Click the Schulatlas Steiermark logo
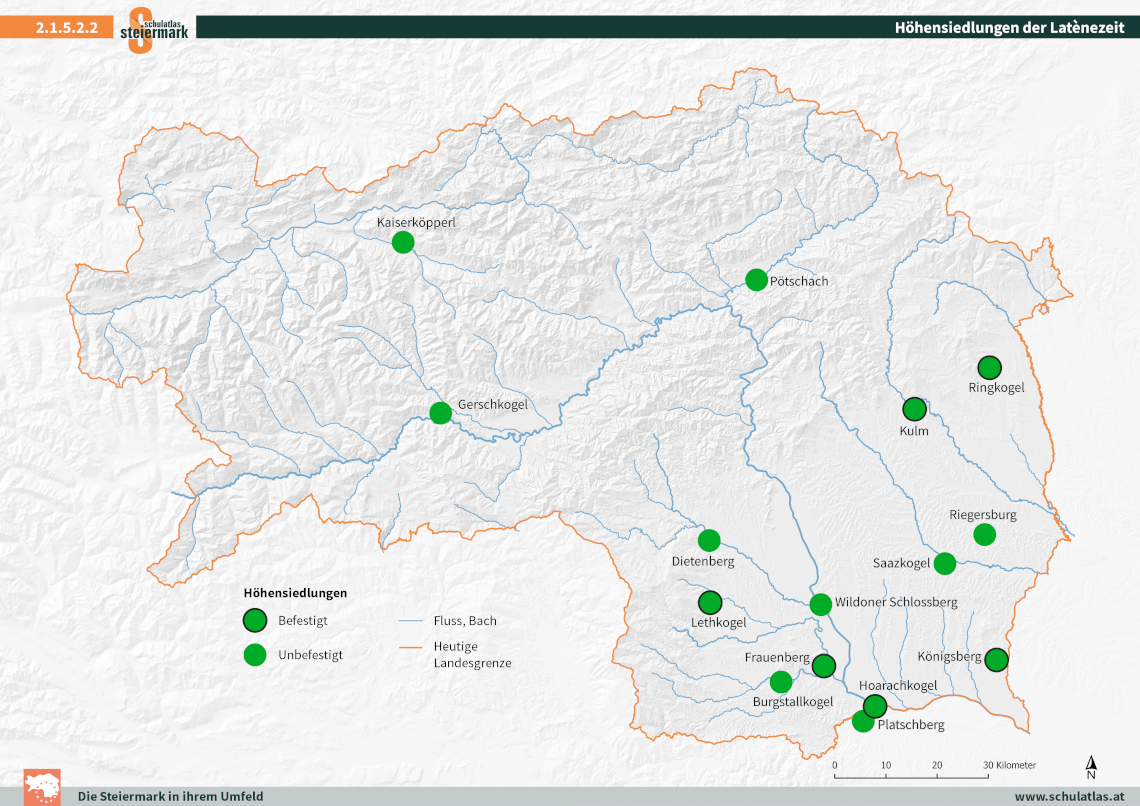Image resolution: width=1140 pixels, height=806 pixels. 153,28
